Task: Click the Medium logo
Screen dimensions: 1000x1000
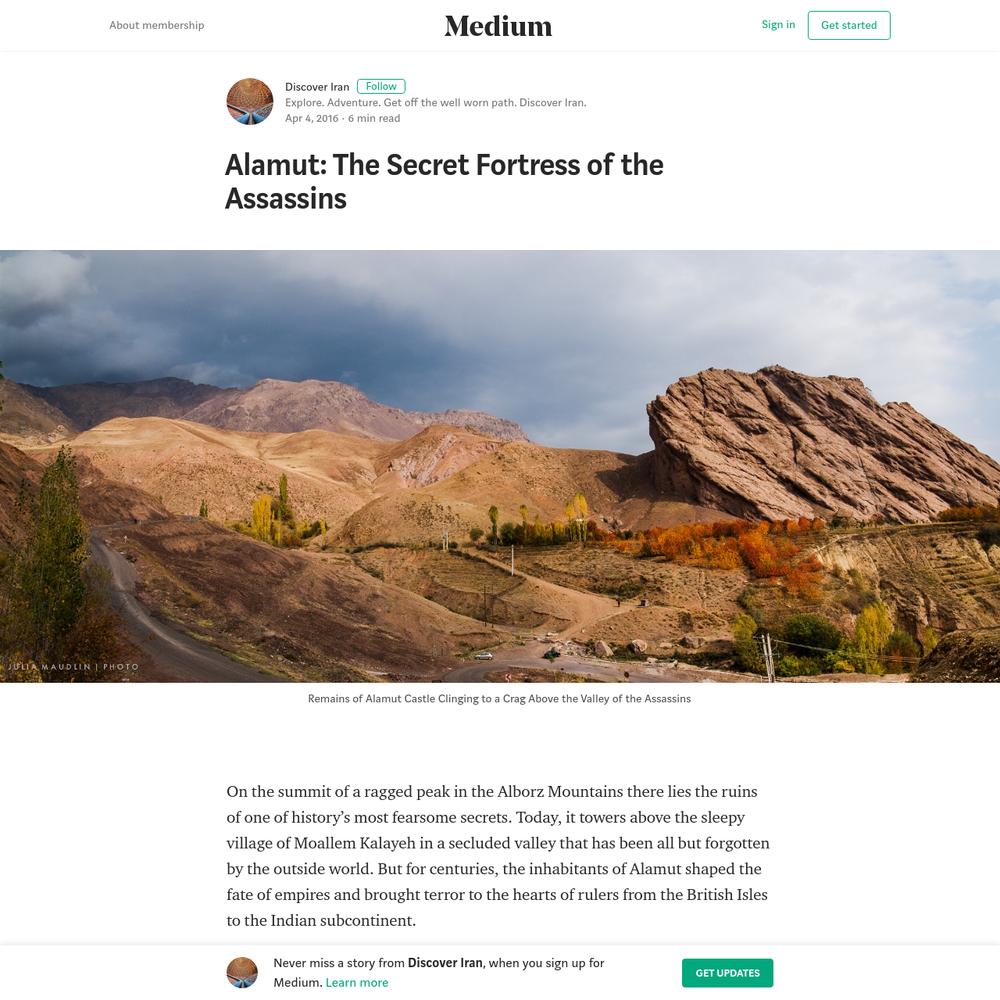Action: tap(498, 26)
